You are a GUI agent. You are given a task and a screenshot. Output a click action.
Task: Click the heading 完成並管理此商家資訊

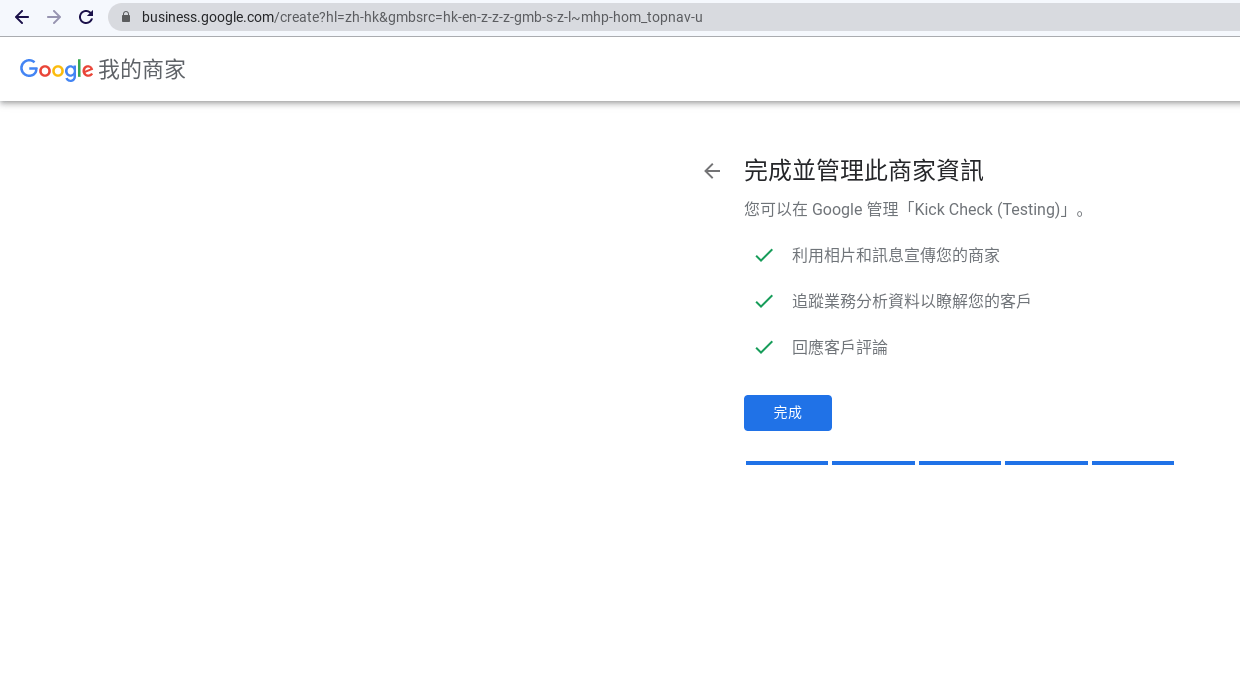(864, 171)
